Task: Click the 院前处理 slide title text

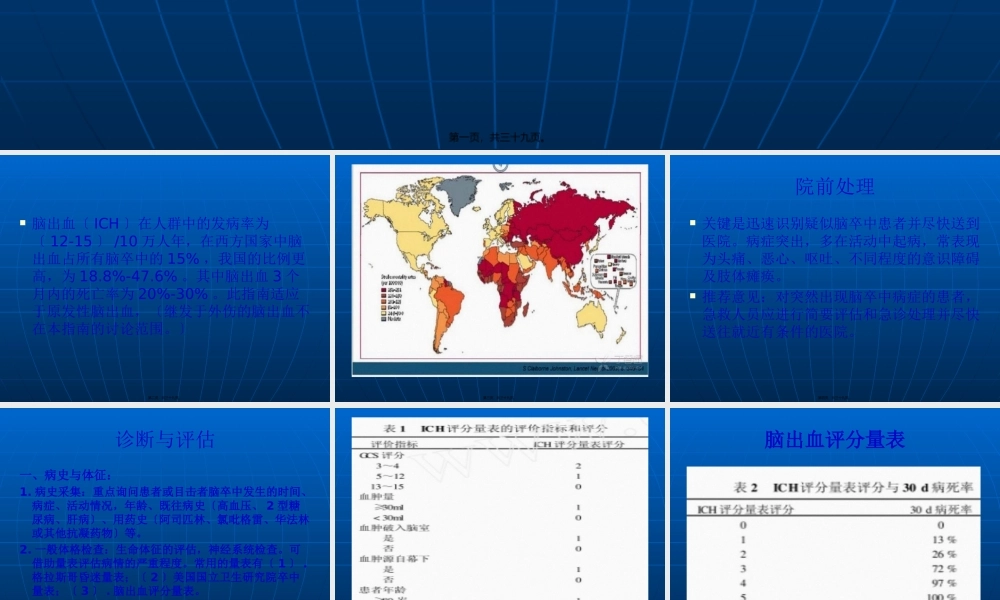Action: coord(834,187)
